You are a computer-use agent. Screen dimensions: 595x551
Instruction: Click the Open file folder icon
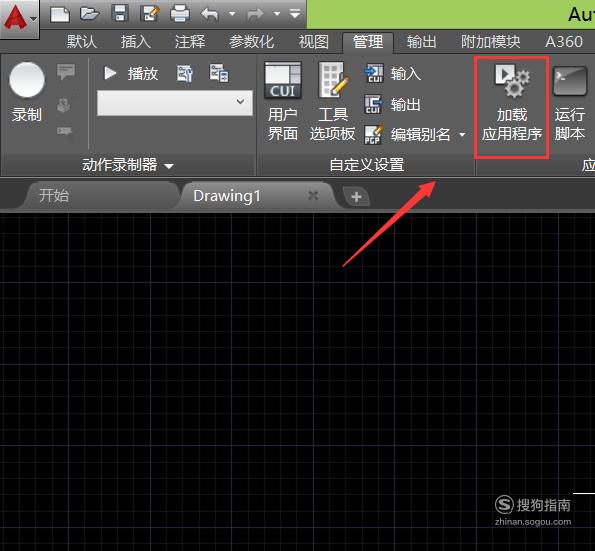[90, 14]
